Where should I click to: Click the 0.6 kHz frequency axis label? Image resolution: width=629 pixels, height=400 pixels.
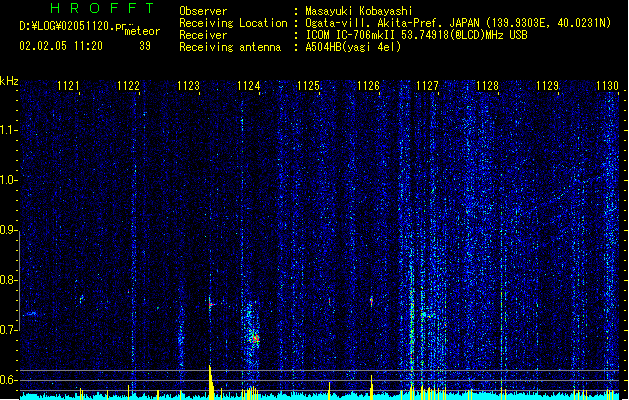[x=8, y=380]
